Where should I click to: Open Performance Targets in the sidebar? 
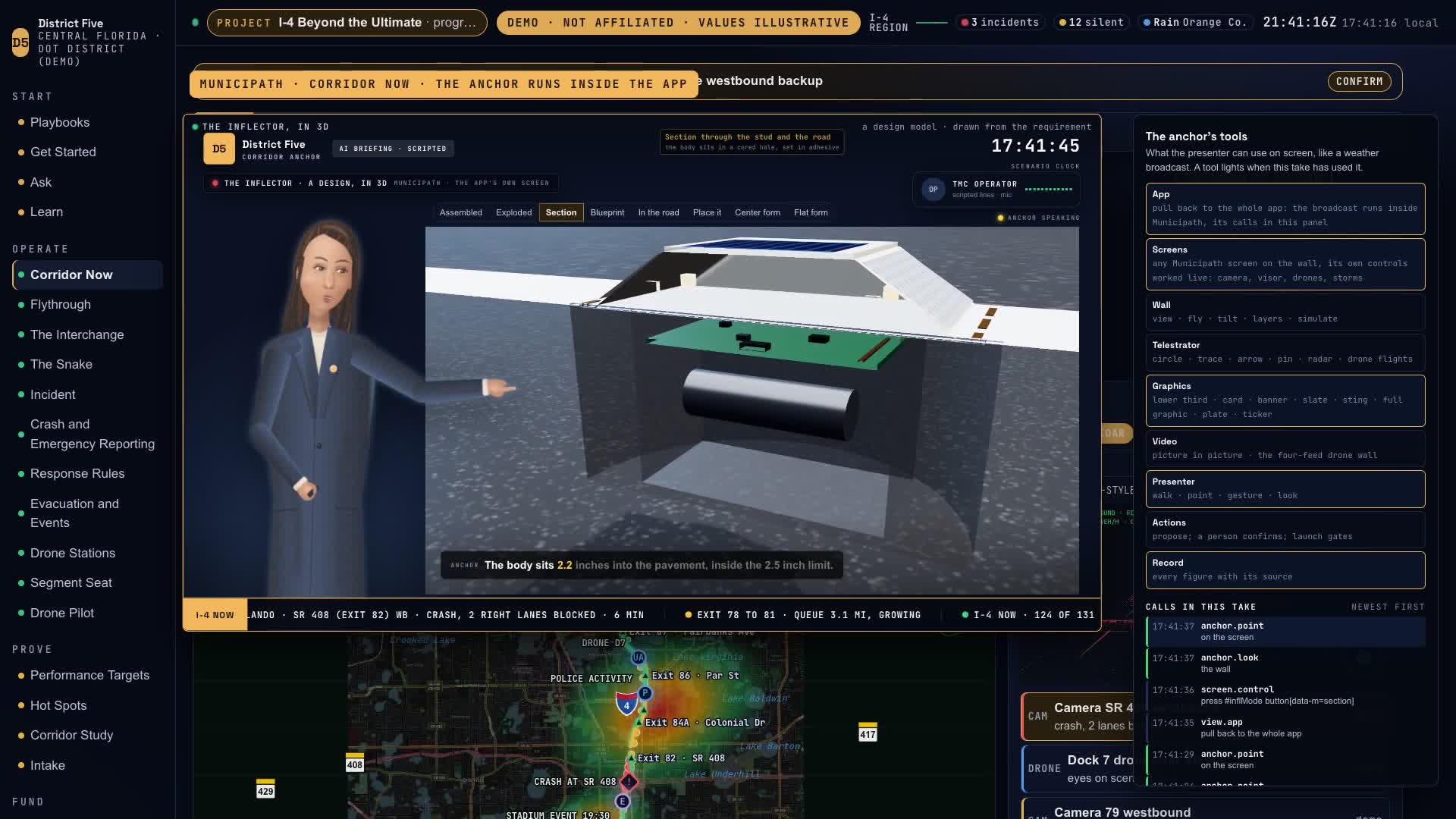pos(89,675)
